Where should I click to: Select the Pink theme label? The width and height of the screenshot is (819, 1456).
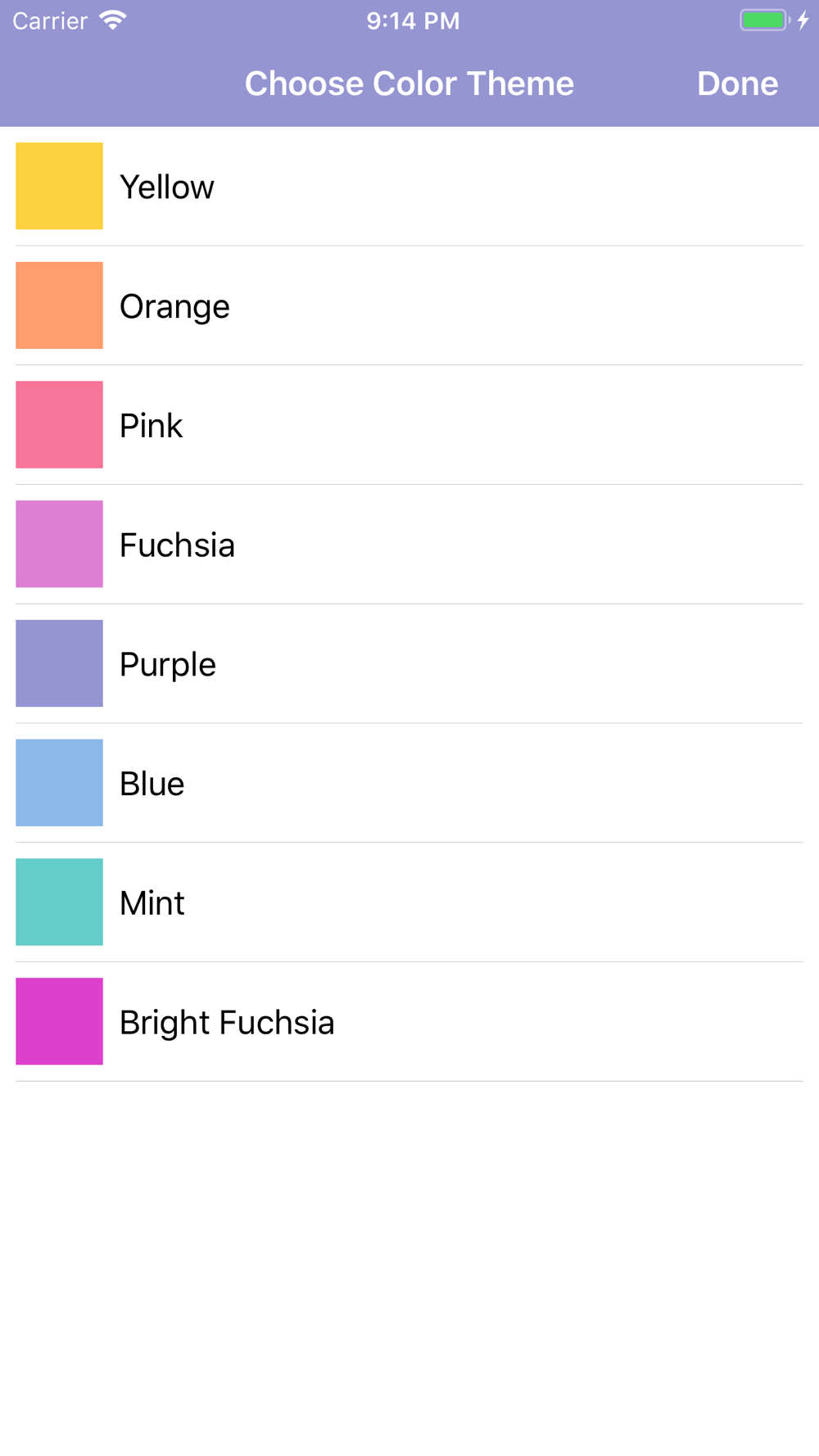point(151,426)
